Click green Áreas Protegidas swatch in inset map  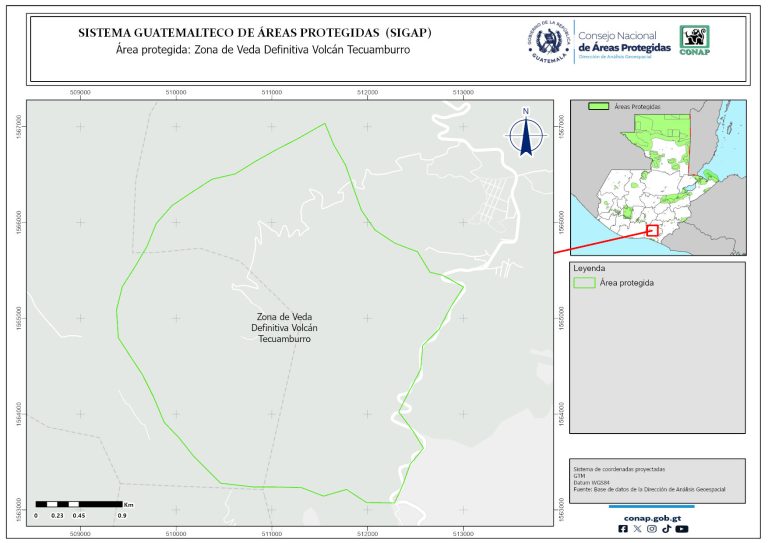[x=598, y=105]
